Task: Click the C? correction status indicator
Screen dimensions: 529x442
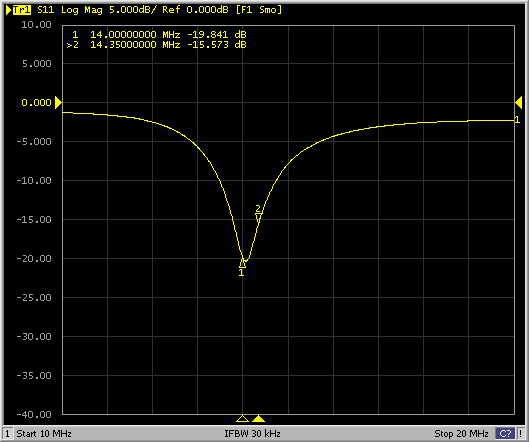Action: pos(505,433)
